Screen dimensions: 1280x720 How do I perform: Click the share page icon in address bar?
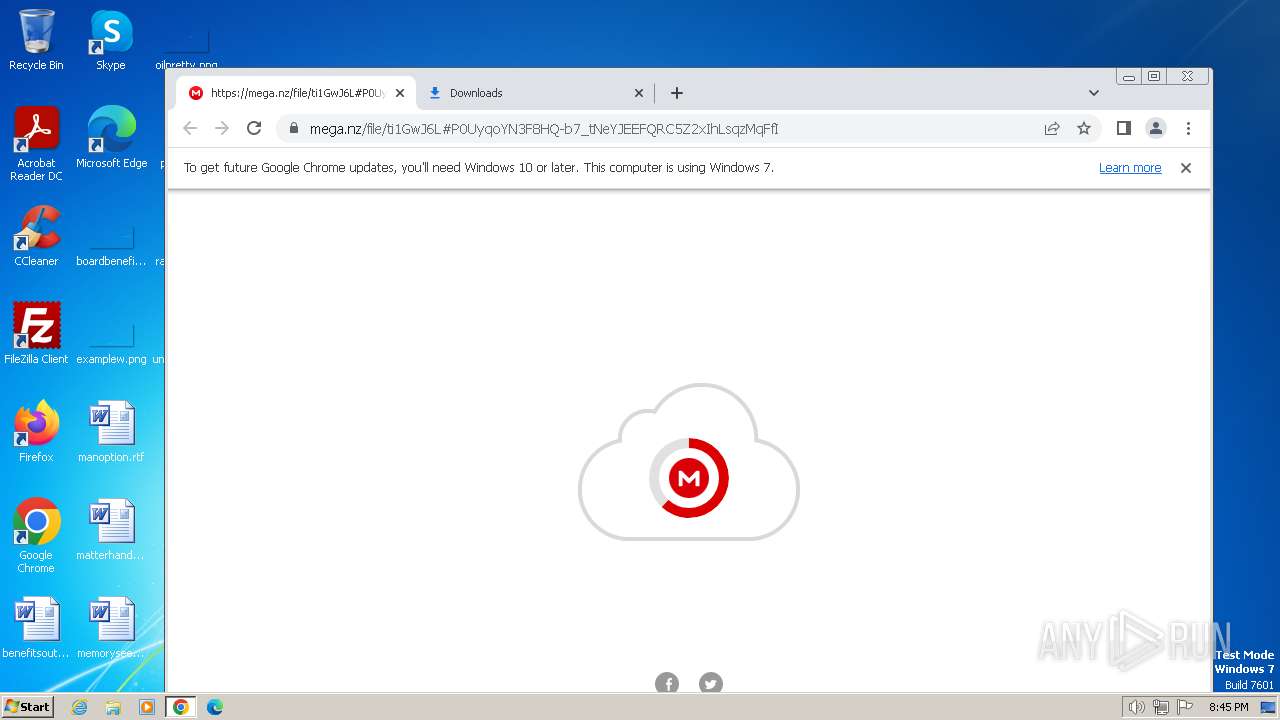click(1052, 128)
